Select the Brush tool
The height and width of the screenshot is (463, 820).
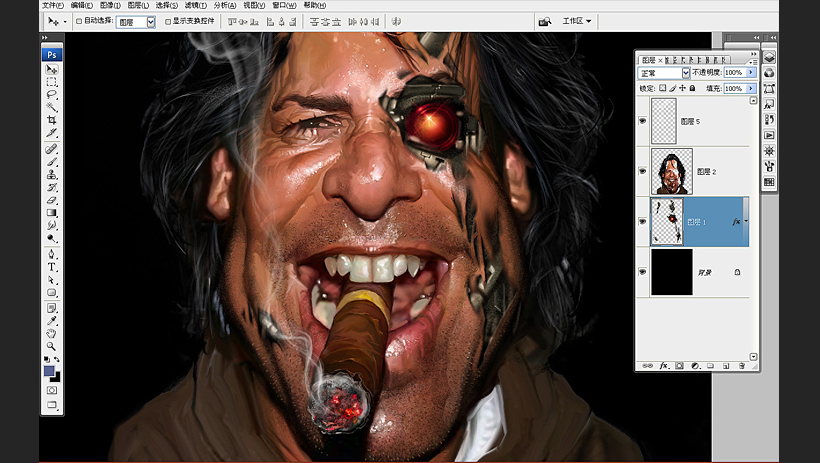(52, 162)
